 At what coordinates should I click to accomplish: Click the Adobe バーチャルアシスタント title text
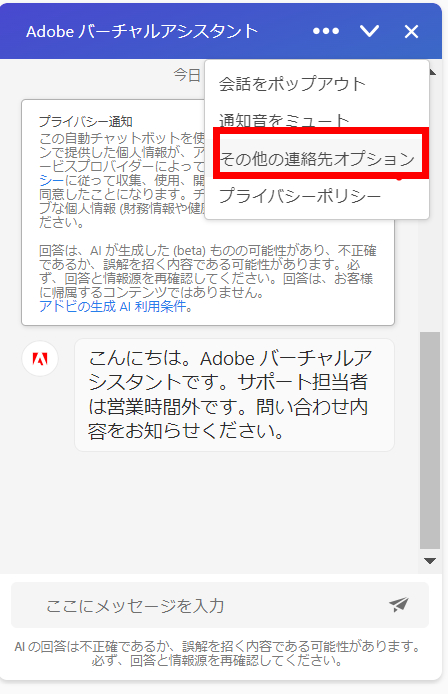pyautogui.click(x=142, y=31)
